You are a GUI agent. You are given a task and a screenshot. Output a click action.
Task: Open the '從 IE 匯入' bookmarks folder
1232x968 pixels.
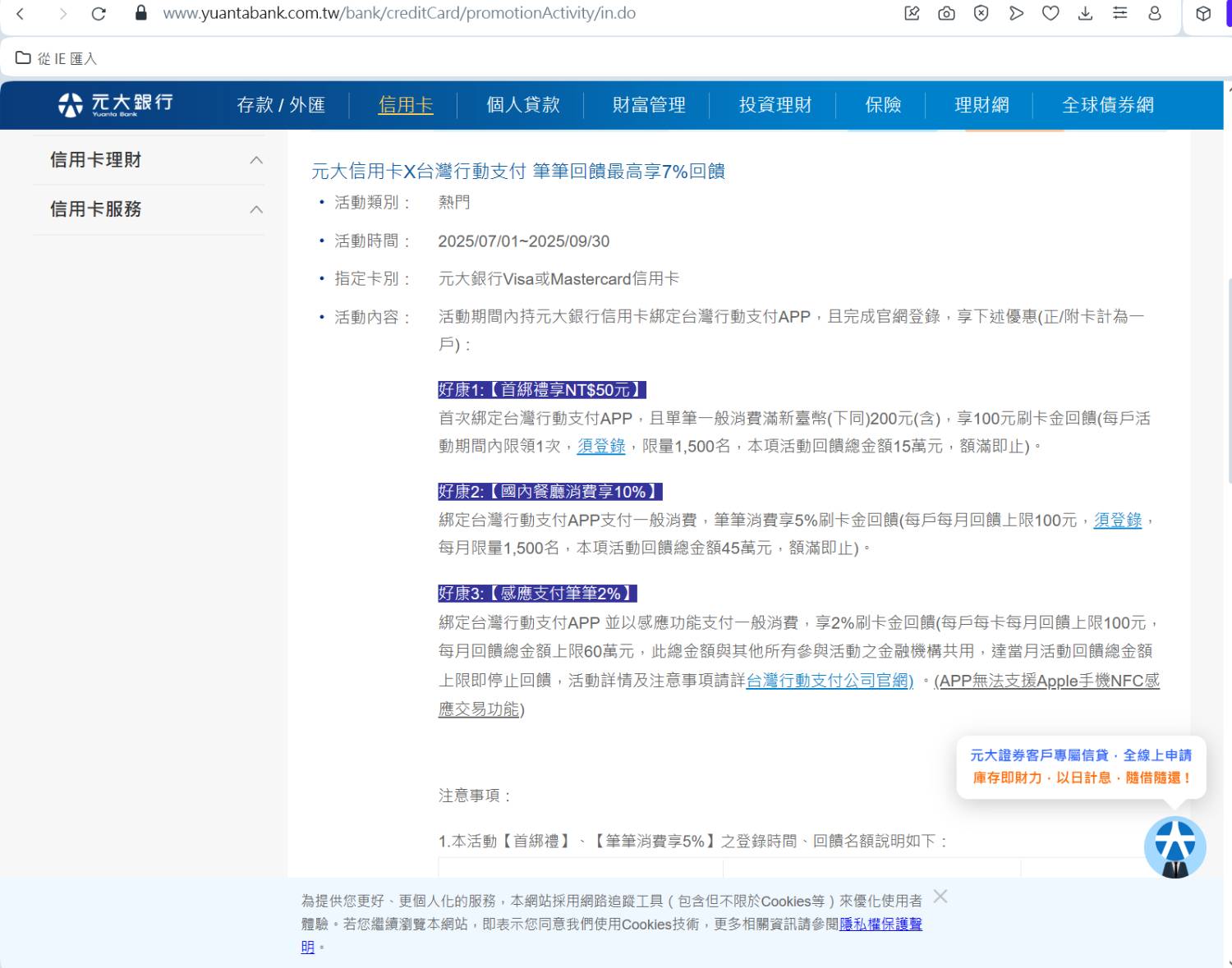(56, 58)
